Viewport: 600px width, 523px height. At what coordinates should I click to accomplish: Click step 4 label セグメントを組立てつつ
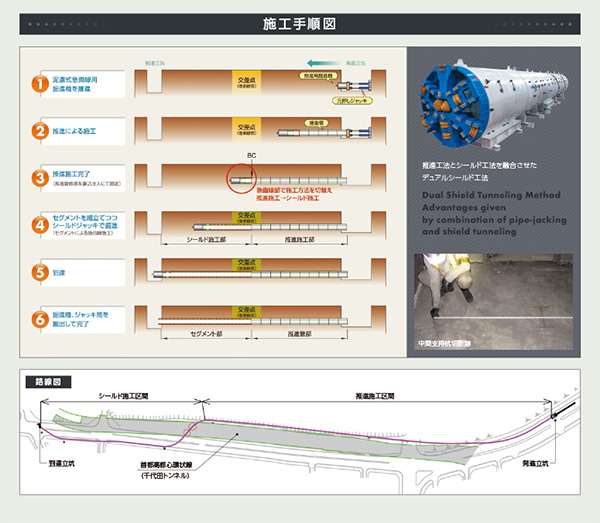tap(85, 218)
